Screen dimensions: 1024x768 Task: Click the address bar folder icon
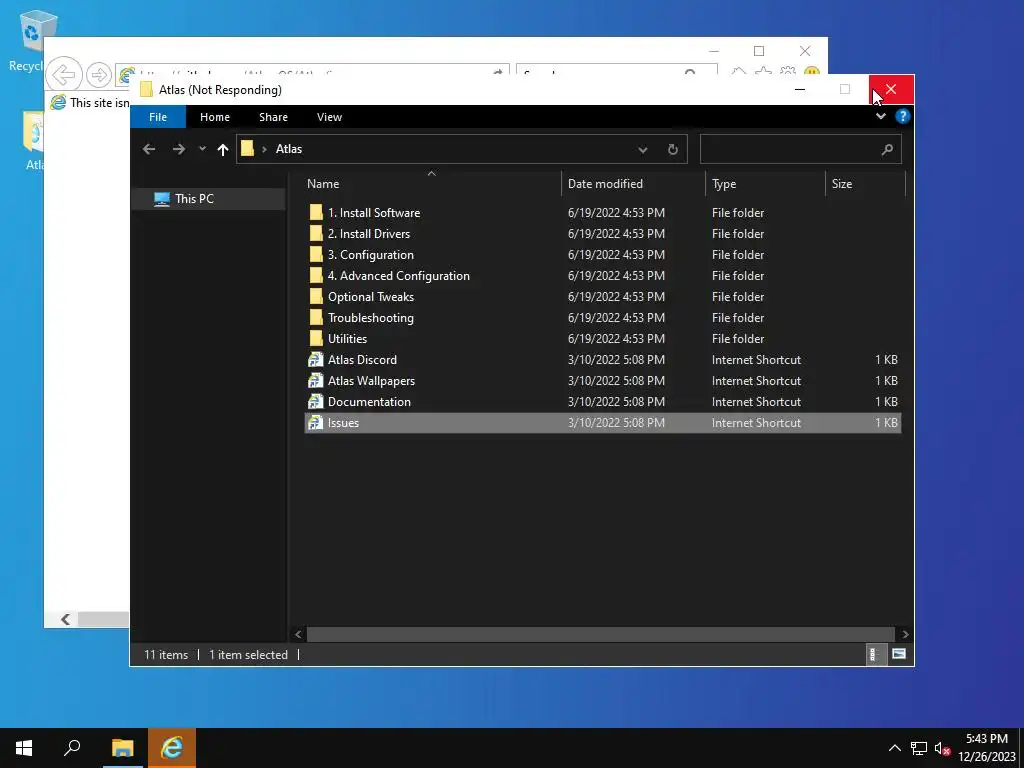(x=248, y=149)
